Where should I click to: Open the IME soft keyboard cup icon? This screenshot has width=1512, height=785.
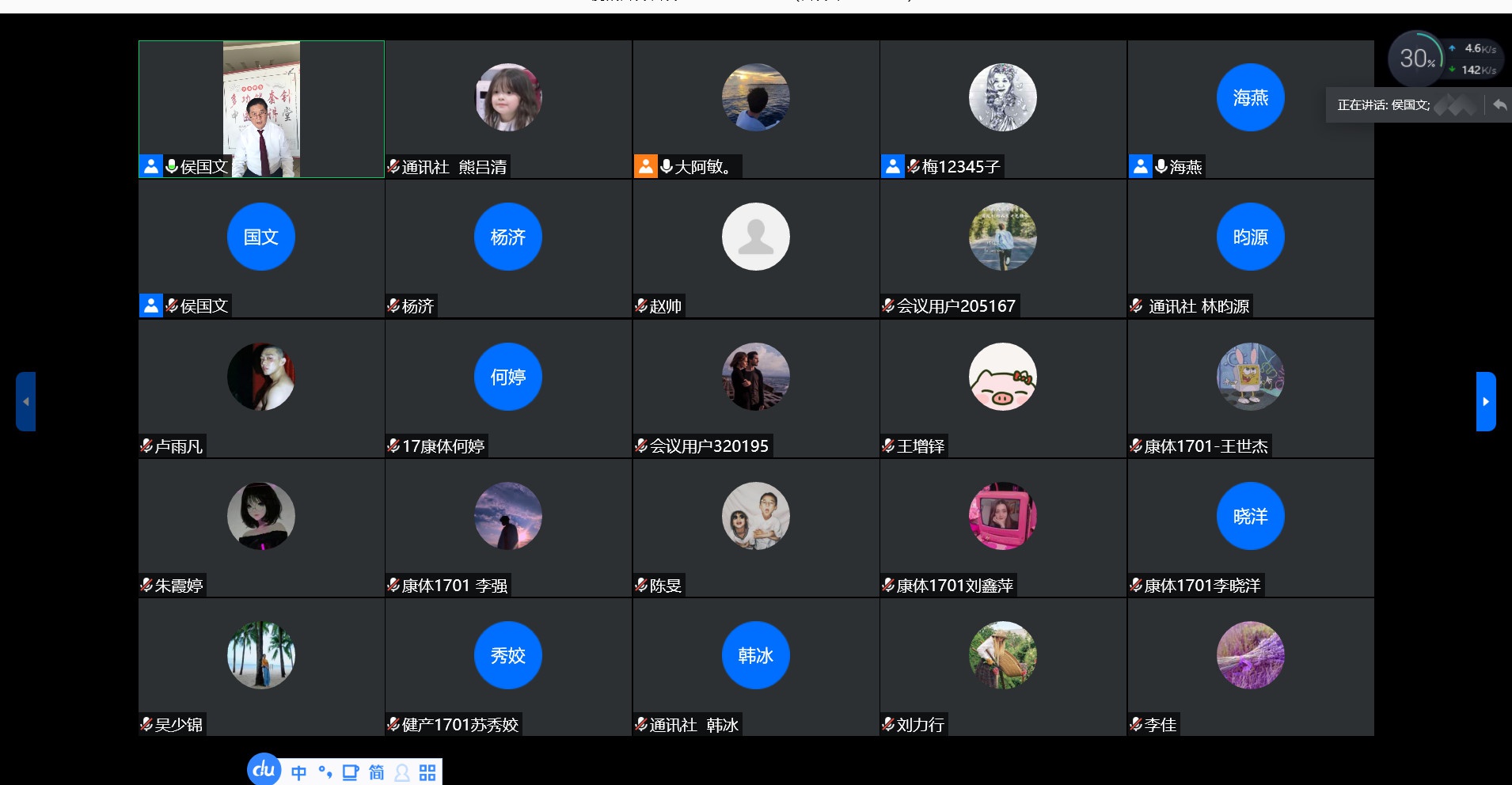point(350,772)
